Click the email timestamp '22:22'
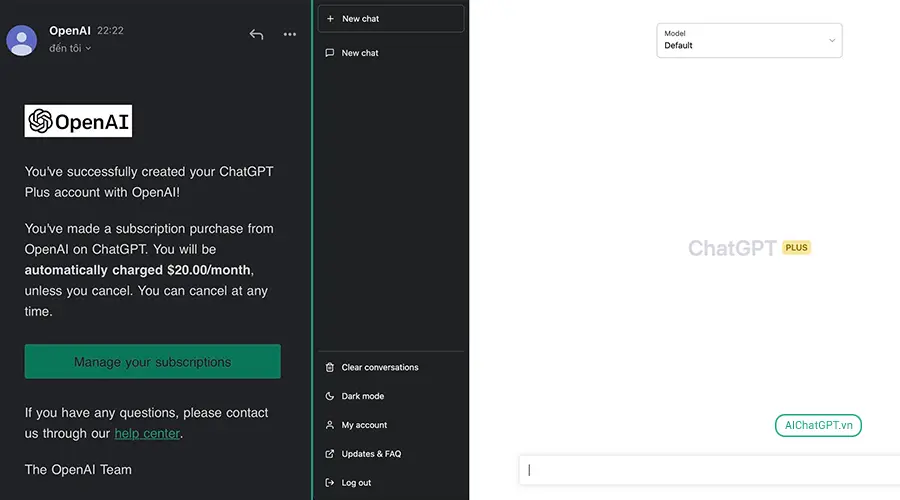 click(x=110, y=30)
